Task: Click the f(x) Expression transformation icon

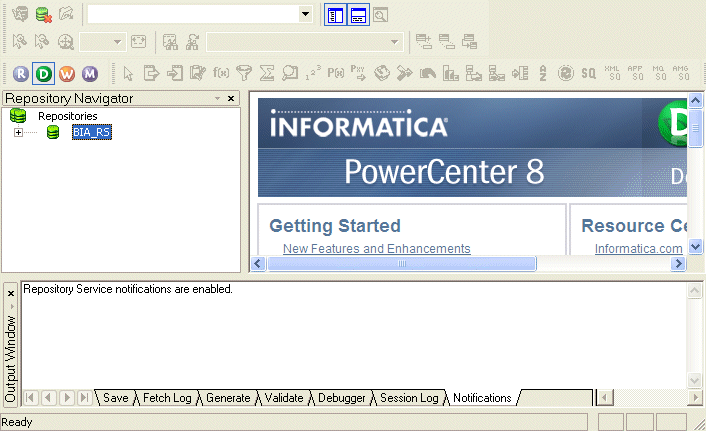Action: 221,73
